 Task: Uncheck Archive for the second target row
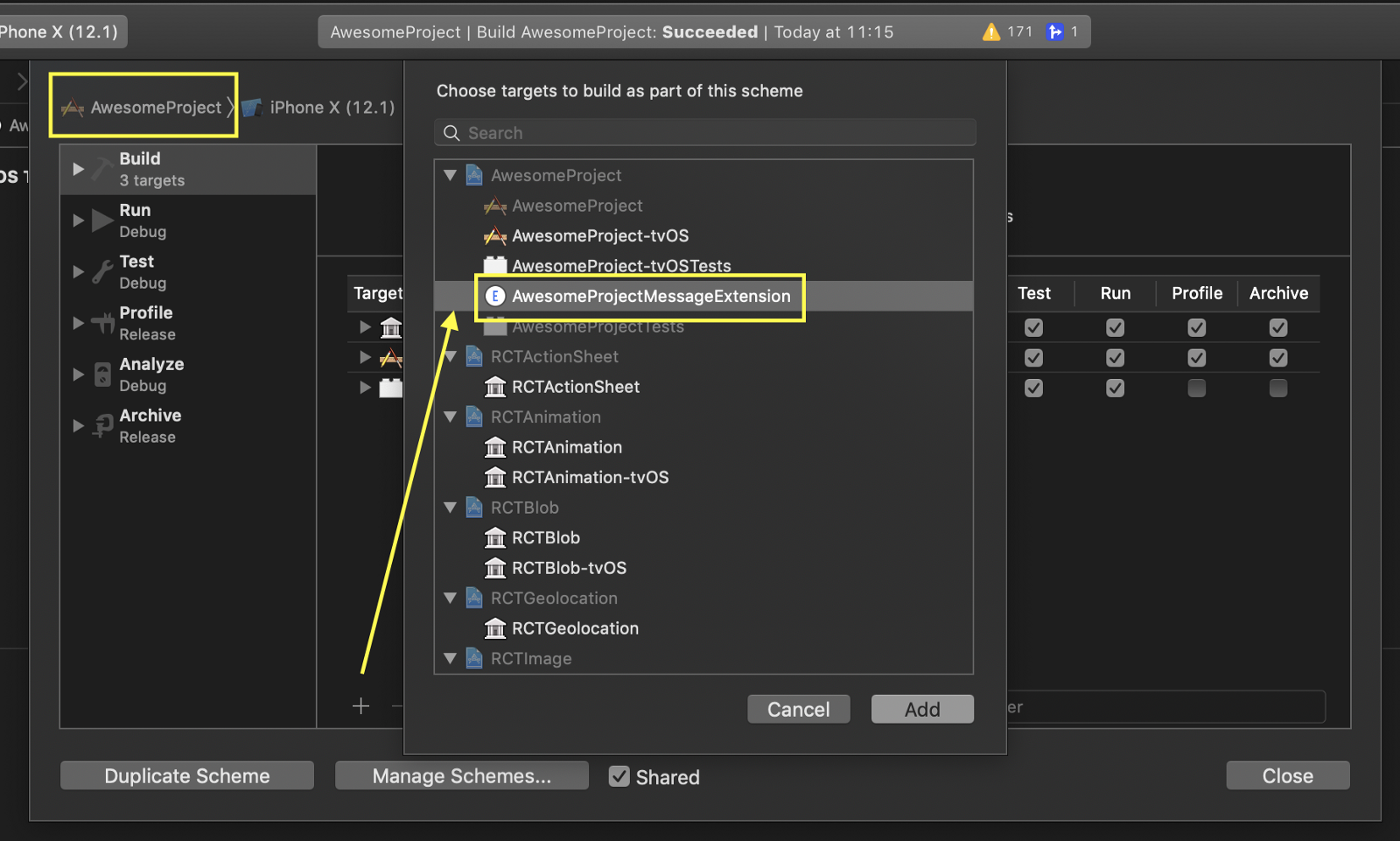[x=1278, y=358]
